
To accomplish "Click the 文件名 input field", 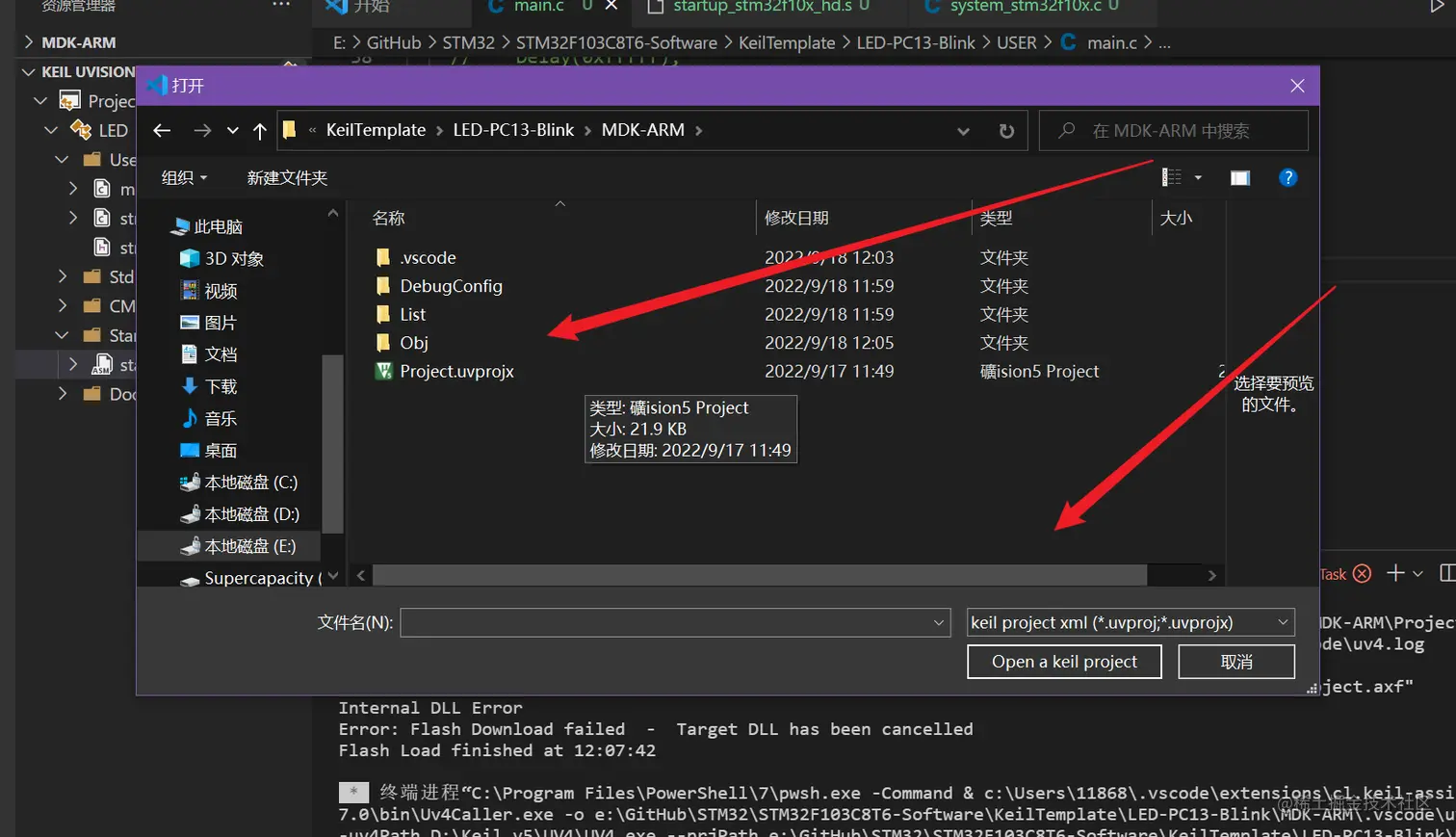I will (675, 623).
